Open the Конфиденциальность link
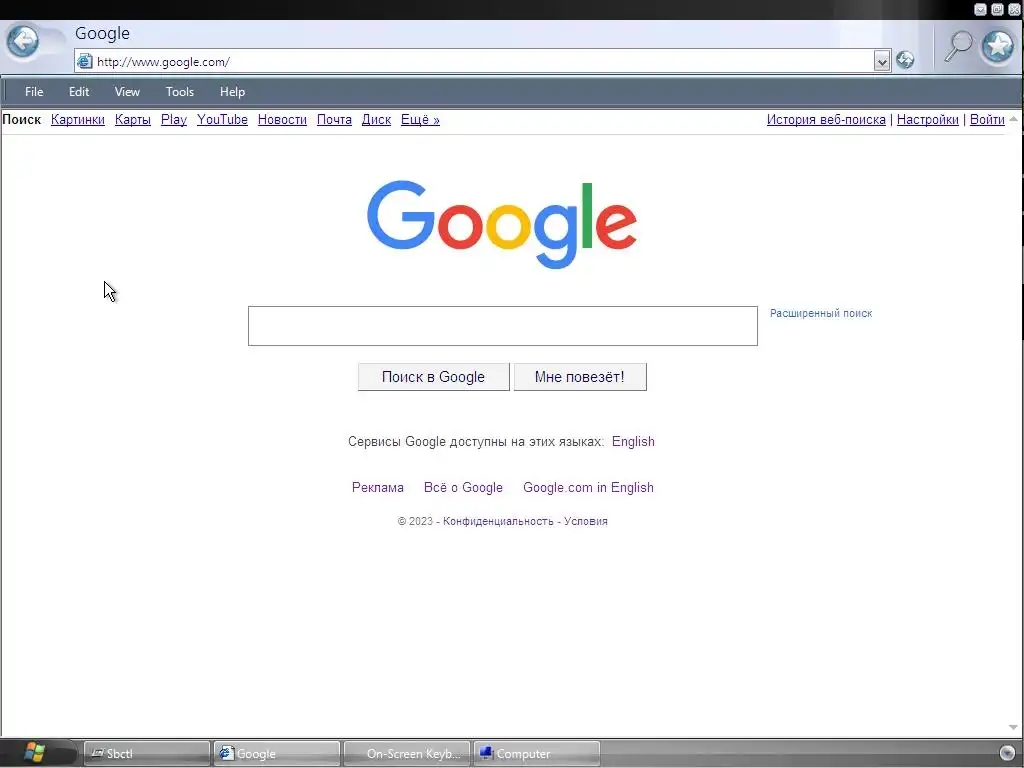The height and width of the screenshot is (768, 1024). tap(498, 521)
